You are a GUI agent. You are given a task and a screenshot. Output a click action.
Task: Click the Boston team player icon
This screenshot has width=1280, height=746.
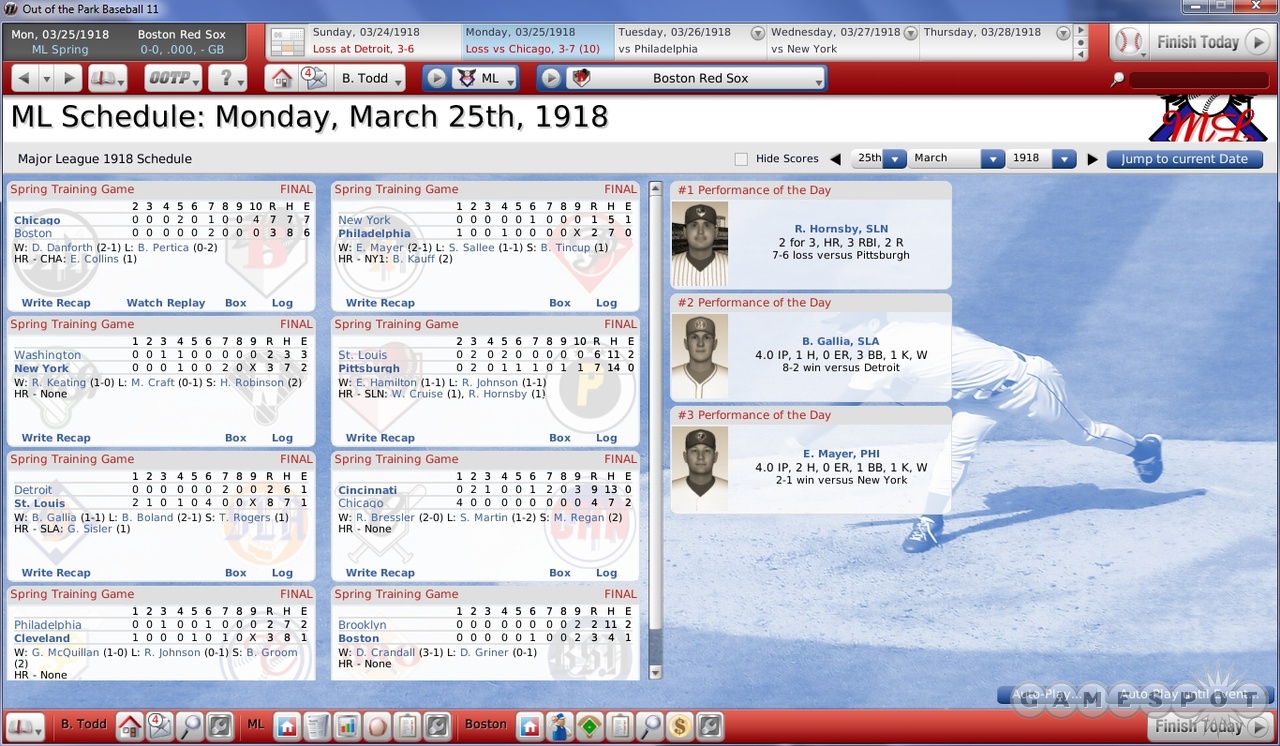tap(560, 725)
